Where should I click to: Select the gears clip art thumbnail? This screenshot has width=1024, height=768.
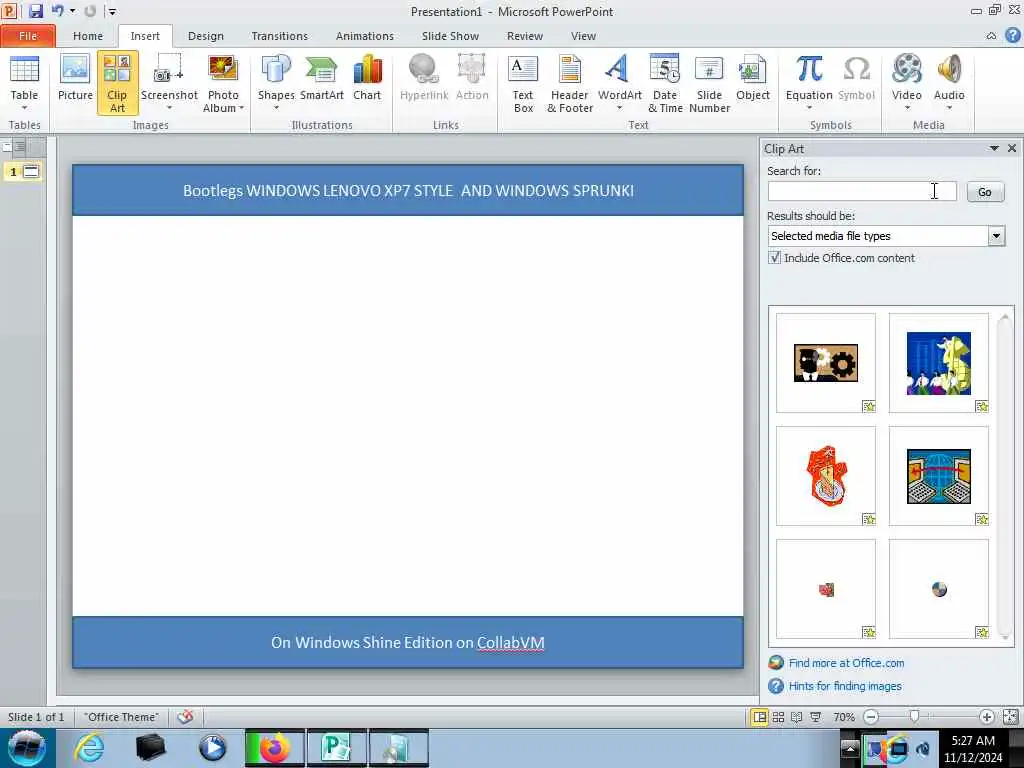[825, 363]
